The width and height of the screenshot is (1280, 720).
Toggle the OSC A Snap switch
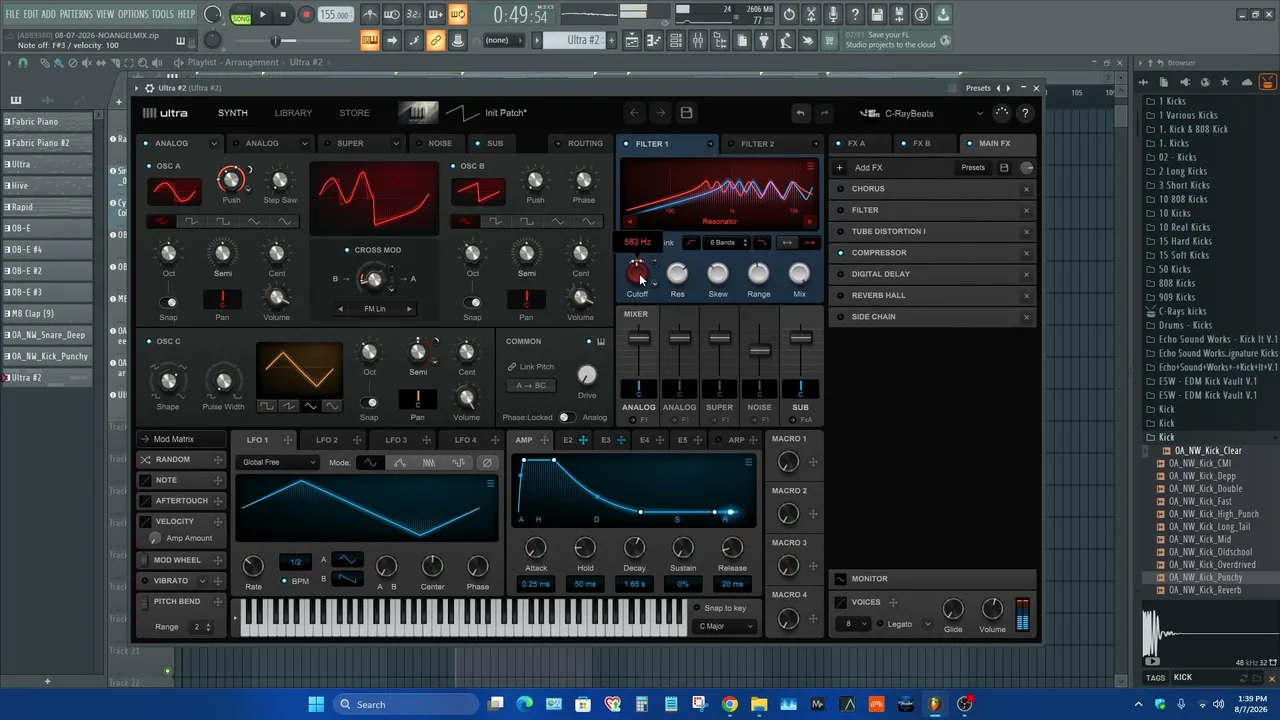[x=169, y=302]
